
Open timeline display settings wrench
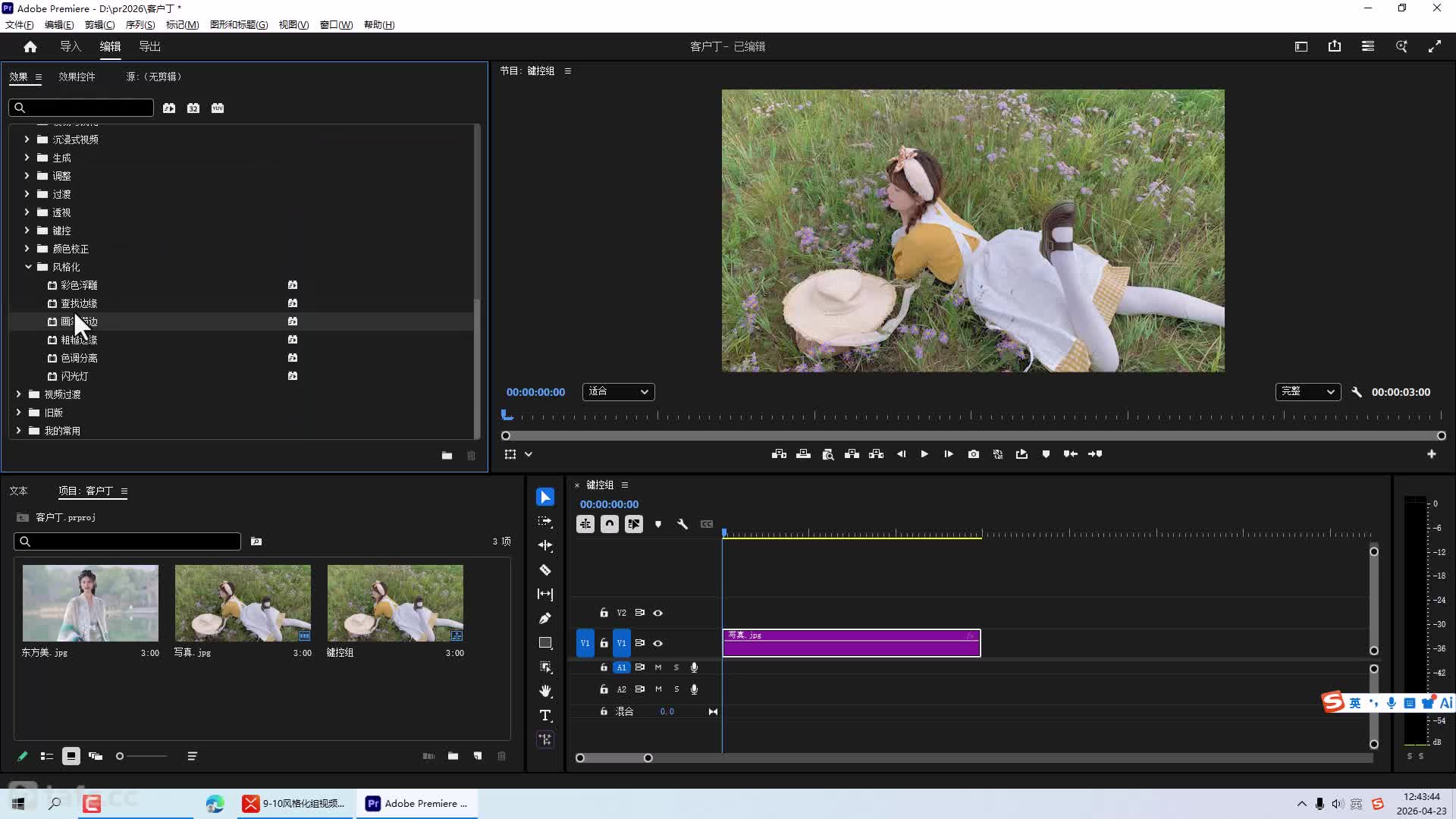682,524
